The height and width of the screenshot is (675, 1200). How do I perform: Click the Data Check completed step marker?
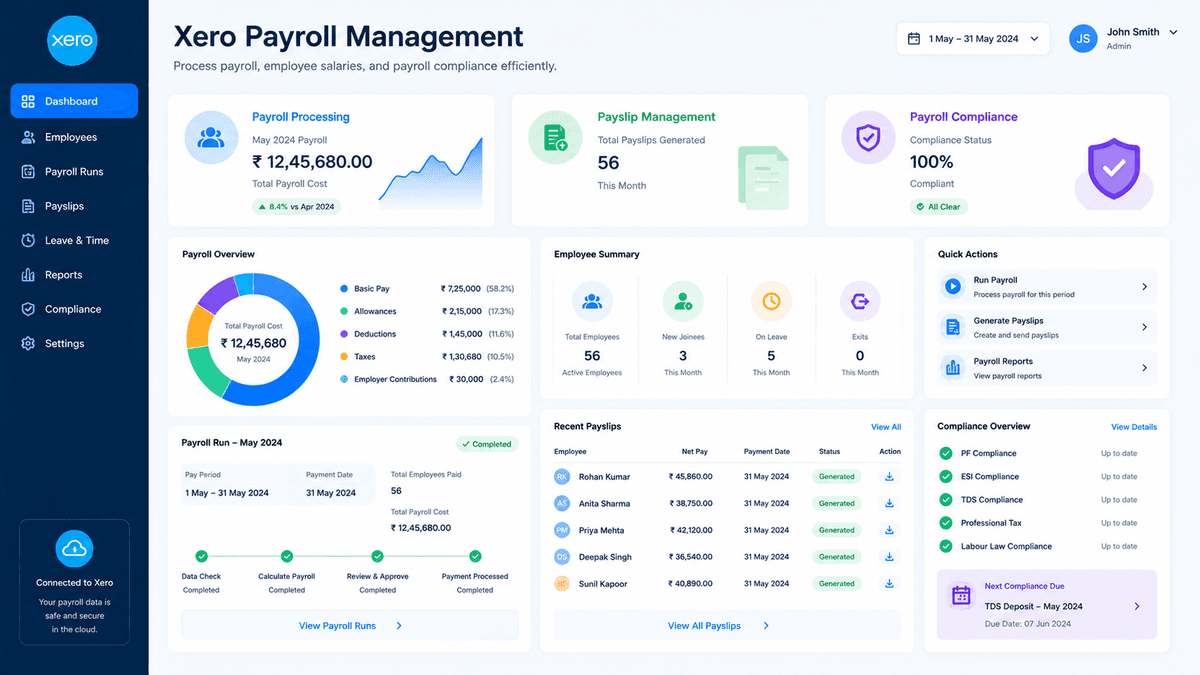[x=201, y=557]
